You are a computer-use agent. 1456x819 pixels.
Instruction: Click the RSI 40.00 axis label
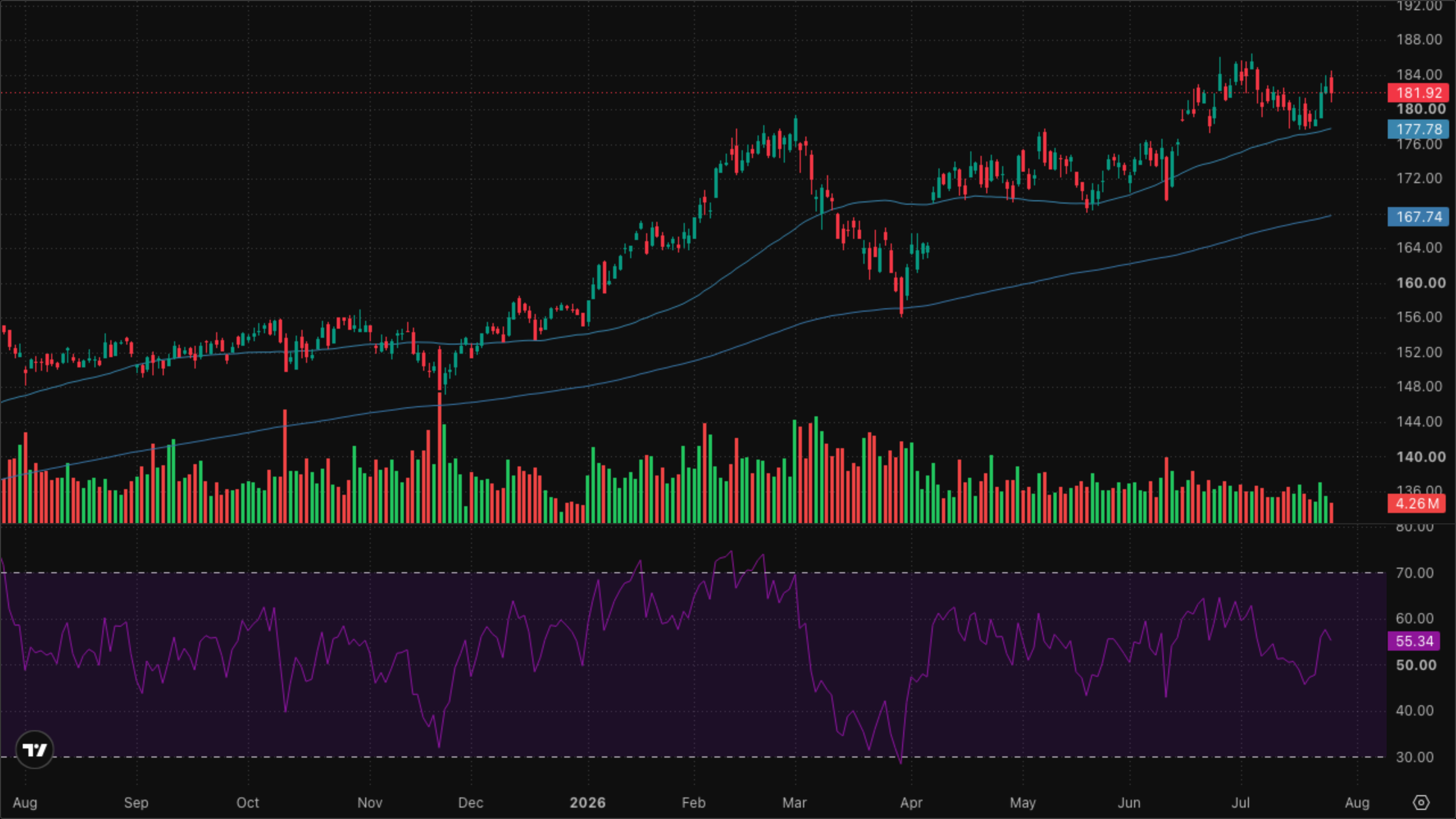click(x=1414, y=710)
